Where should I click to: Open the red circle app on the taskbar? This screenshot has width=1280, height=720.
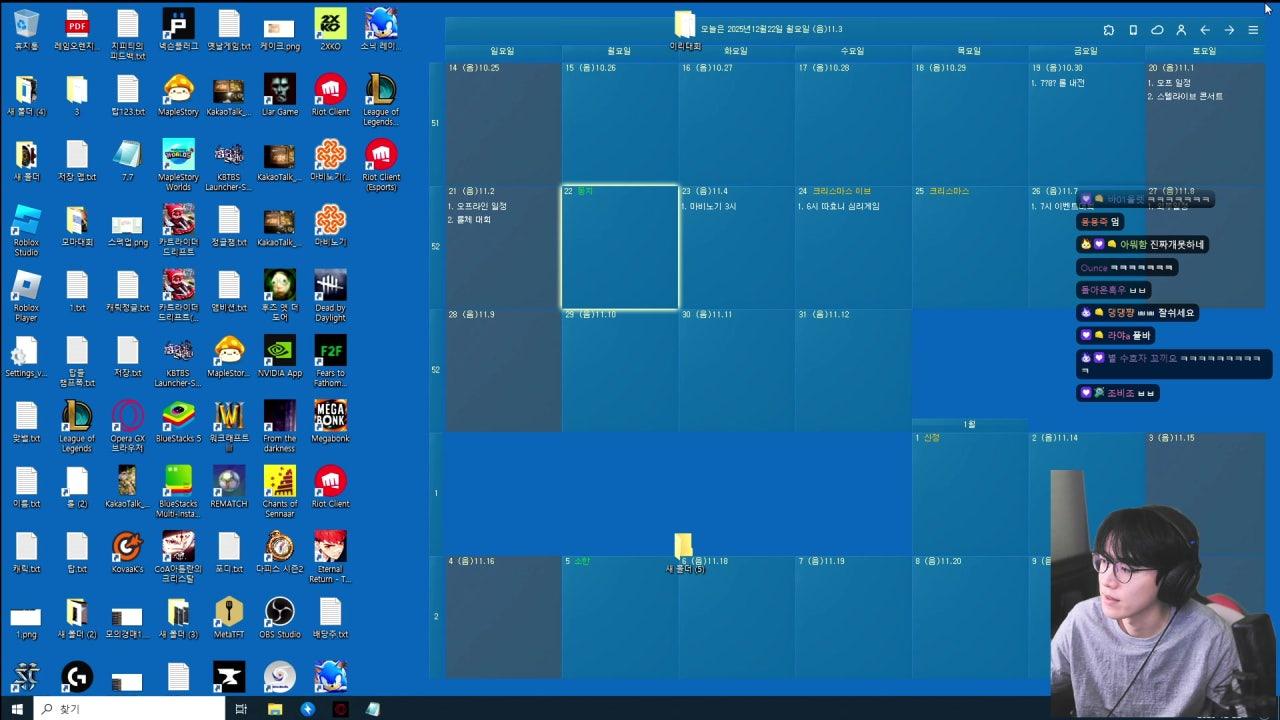(x=340, y=709)
